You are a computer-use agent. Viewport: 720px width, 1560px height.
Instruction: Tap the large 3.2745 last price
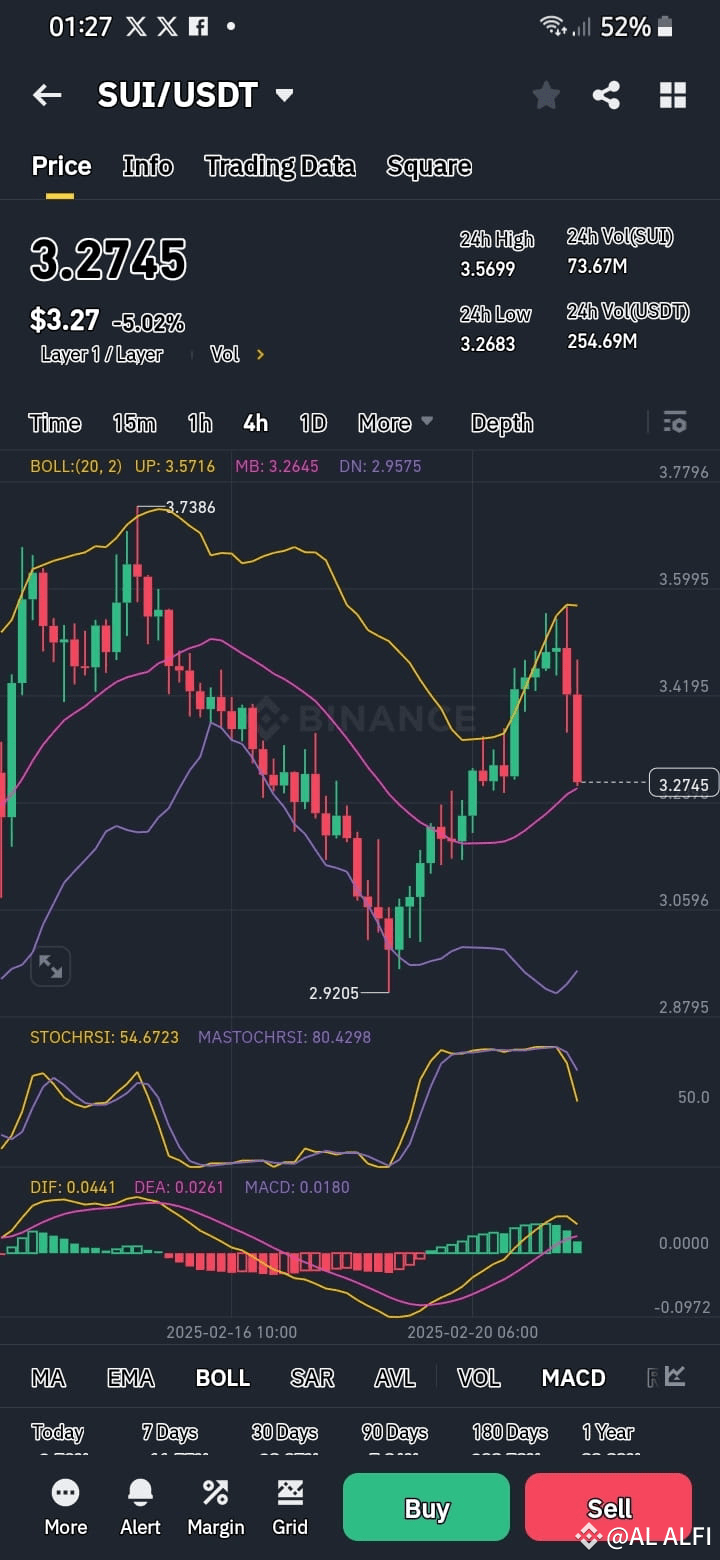pos(108,260)
